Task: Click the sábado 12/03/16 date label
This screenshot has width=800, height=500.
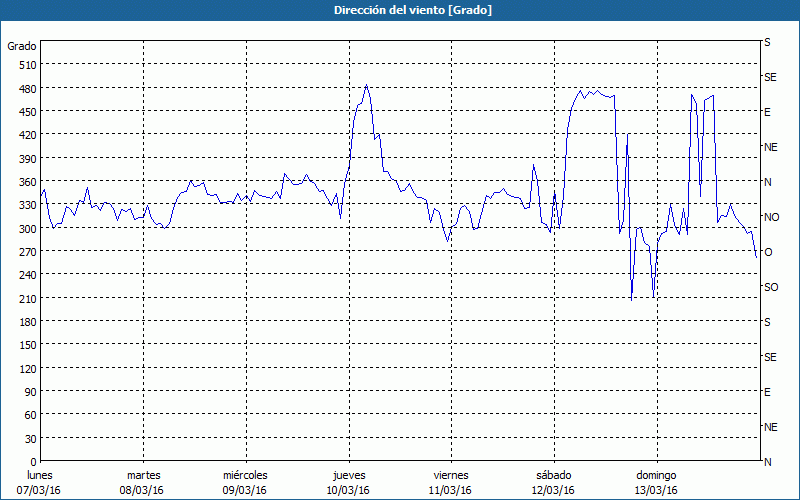Action: point(552,482)
